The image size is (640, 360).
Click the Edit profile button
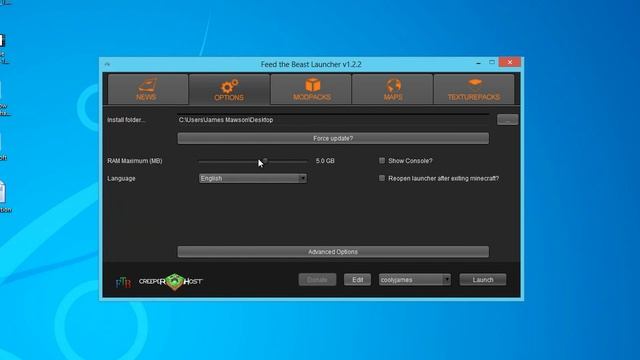[358, 280]
